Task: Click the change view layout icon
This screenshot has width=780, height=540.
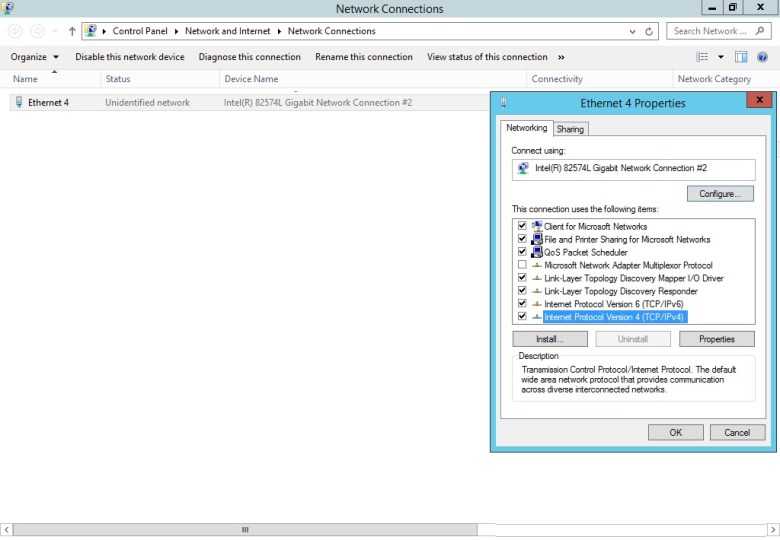Action: [703, 57]
